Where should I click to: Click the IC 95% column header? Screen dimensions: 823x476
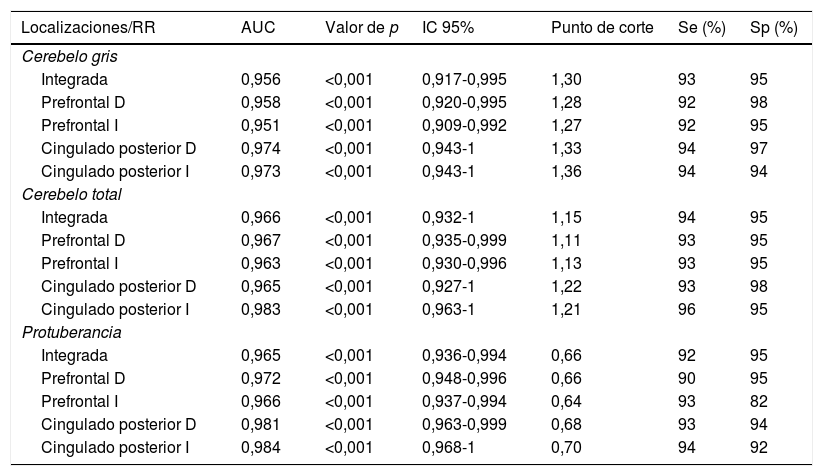(447, 27)
